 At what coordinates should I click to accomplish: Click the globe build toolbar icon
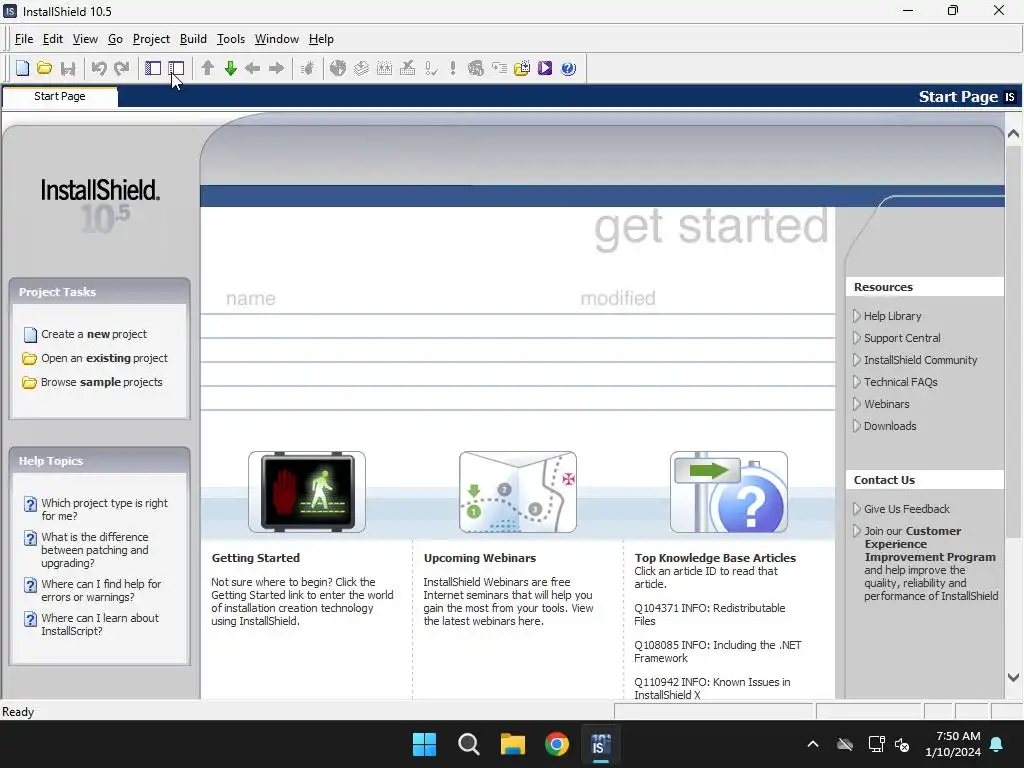[x=338, y=68]
